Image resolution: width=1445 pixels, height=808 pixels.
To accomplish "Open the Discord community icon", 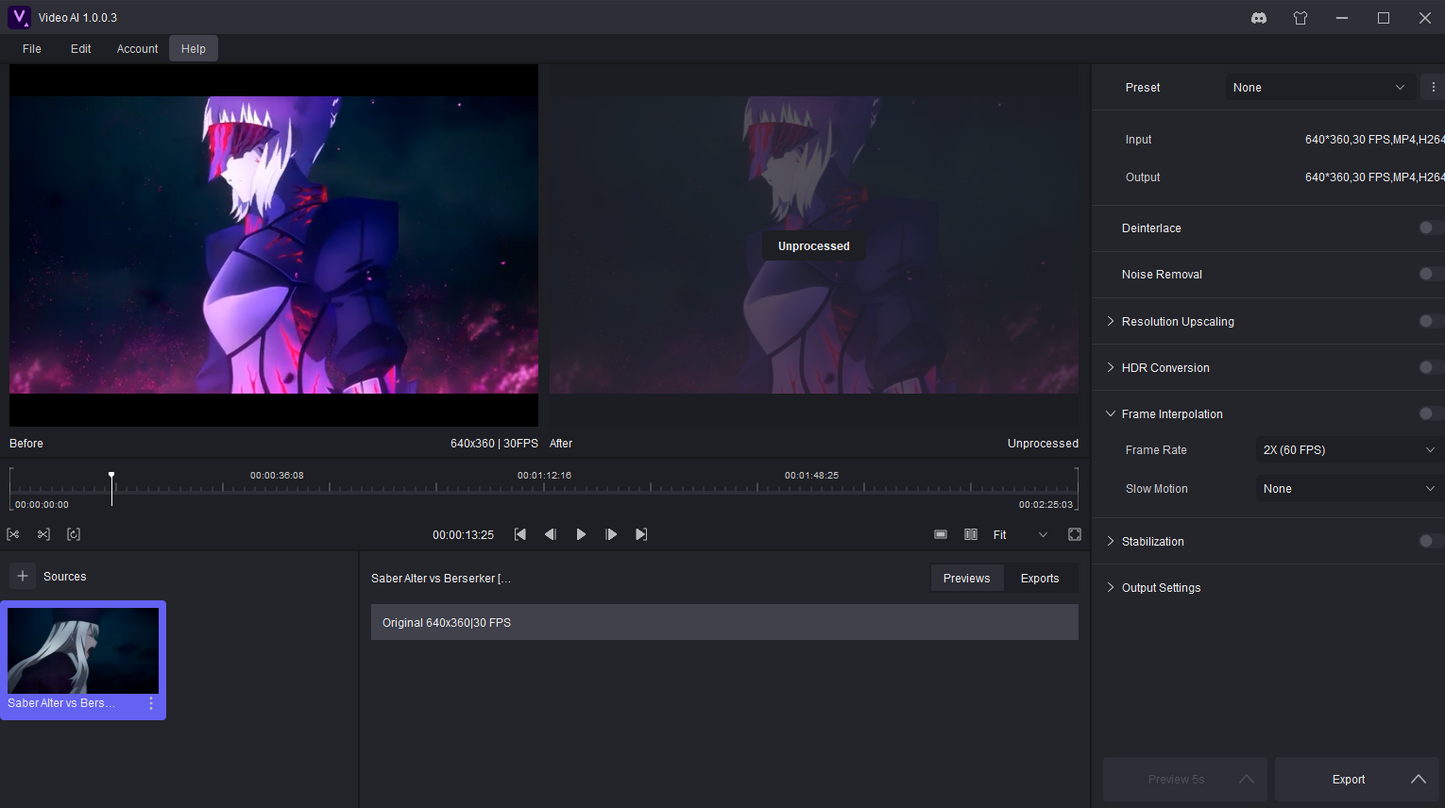I will tap(1259, 18).
